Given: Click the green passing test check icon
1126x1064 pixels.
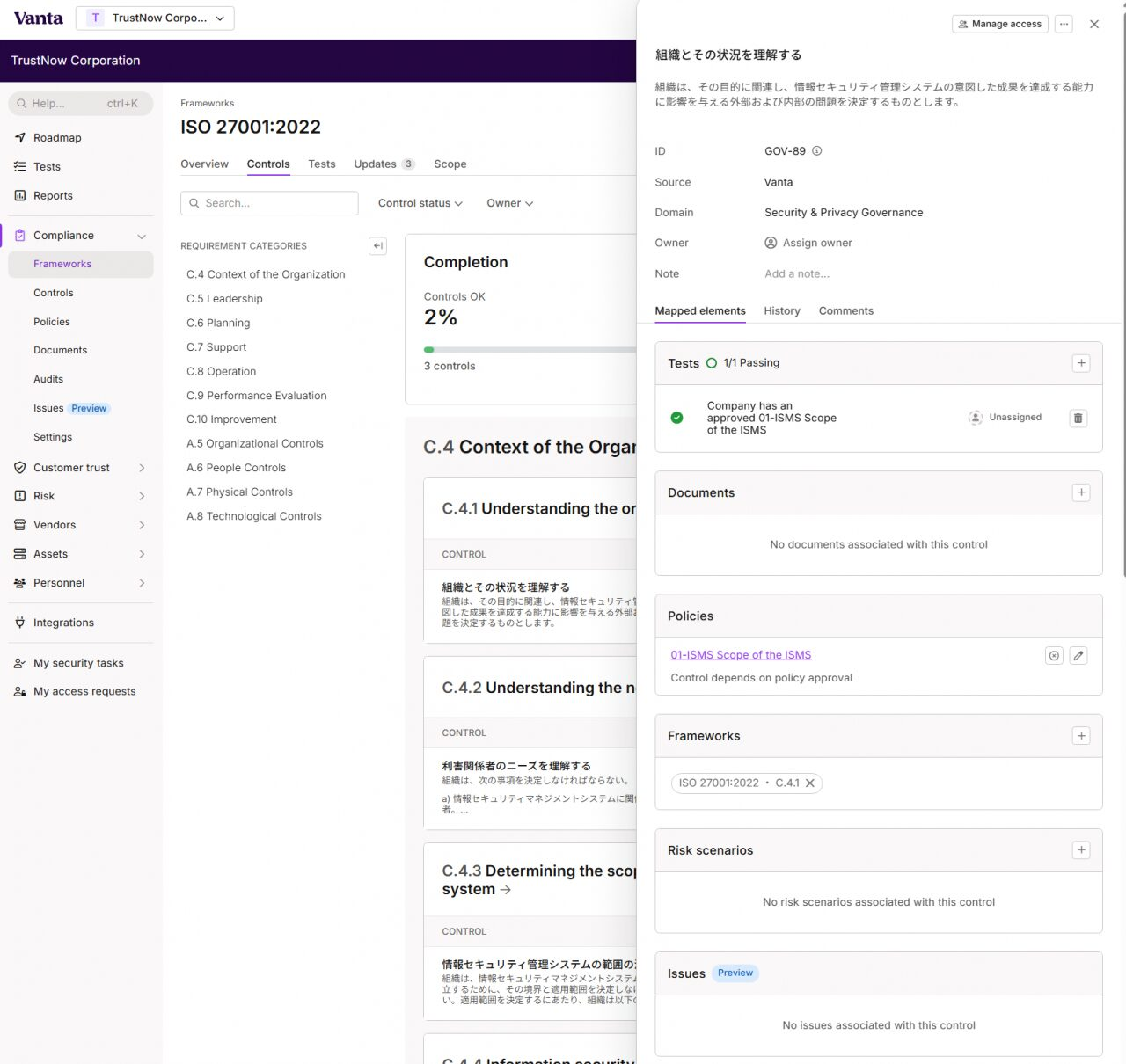Looking at the screenshot, I should pyautogui.click(x=677, y=418).
